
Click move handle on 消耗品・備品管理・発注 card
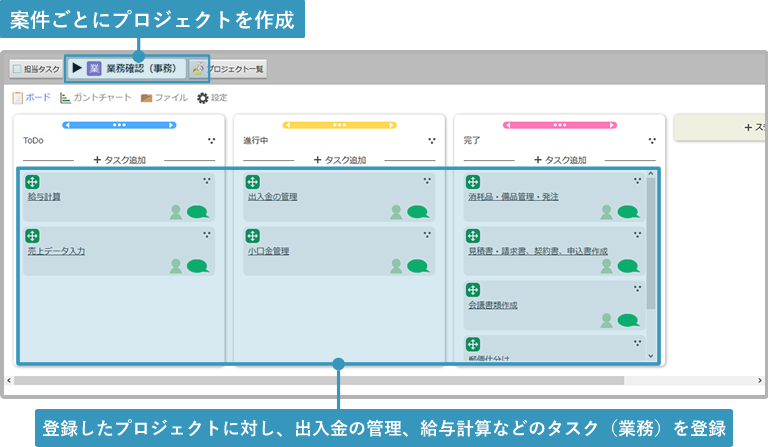point(473,182)
